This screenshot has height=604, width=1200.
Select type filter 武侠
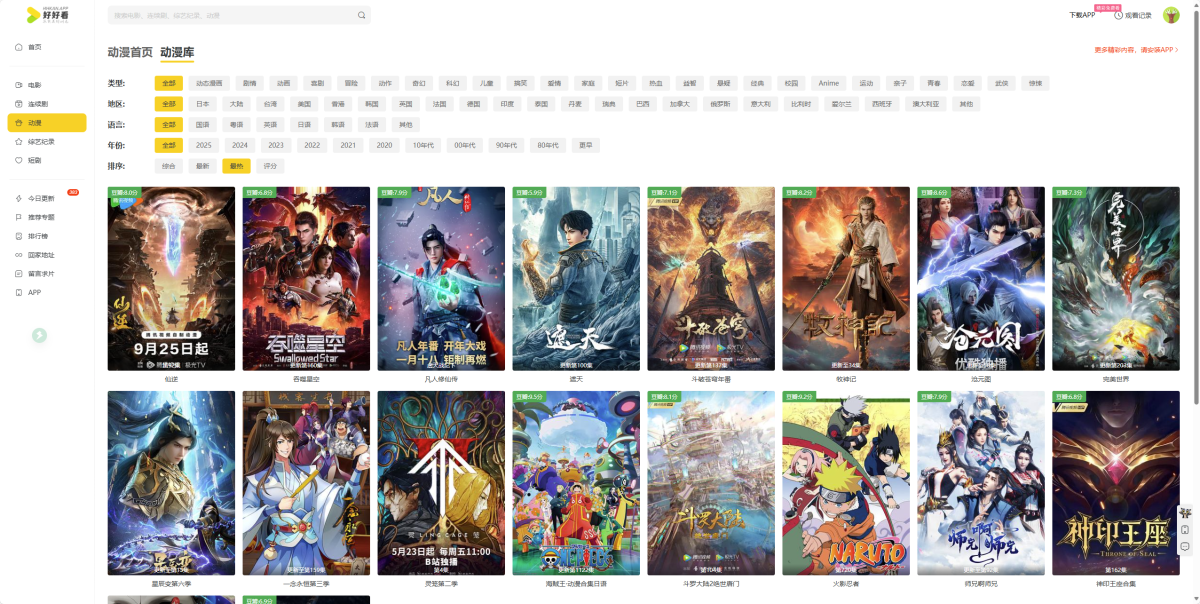point(1001,83)
